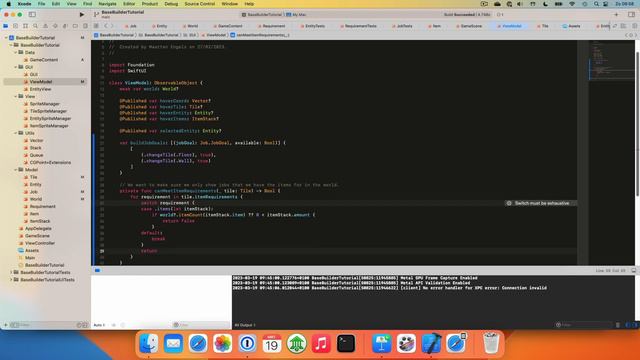
Task: Open the BaseBuilderTutorial scheme selector
Action: [x=262, y=15]
